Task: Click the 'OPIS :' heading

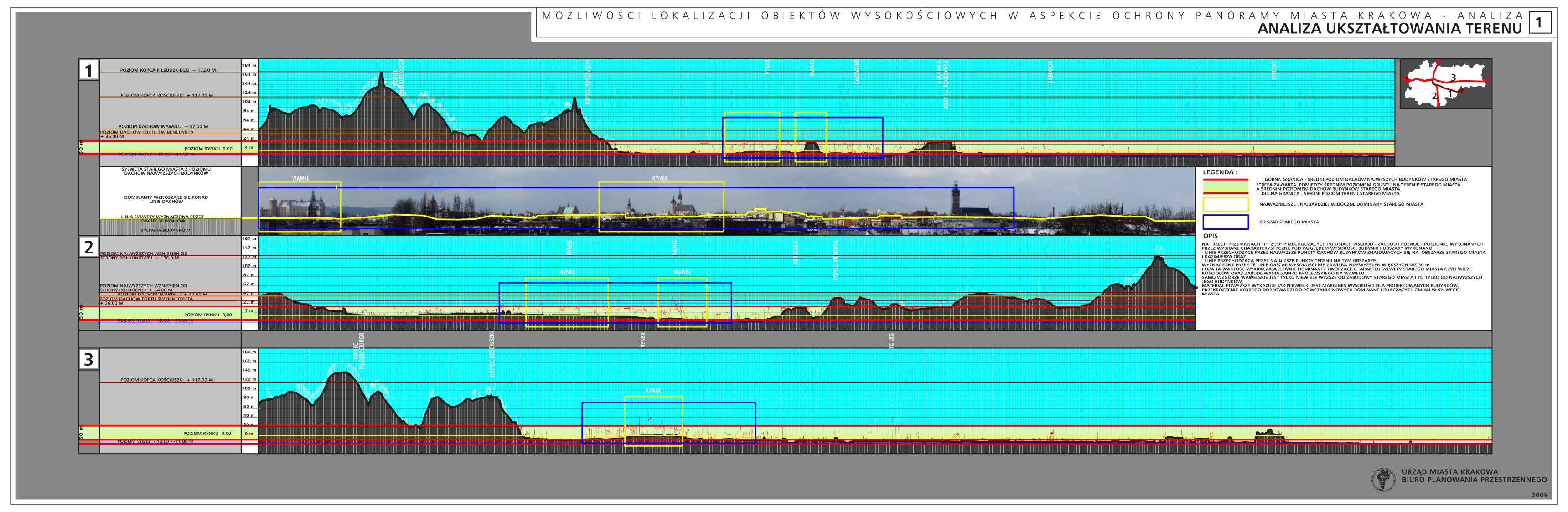Action: click(1212, 236)
